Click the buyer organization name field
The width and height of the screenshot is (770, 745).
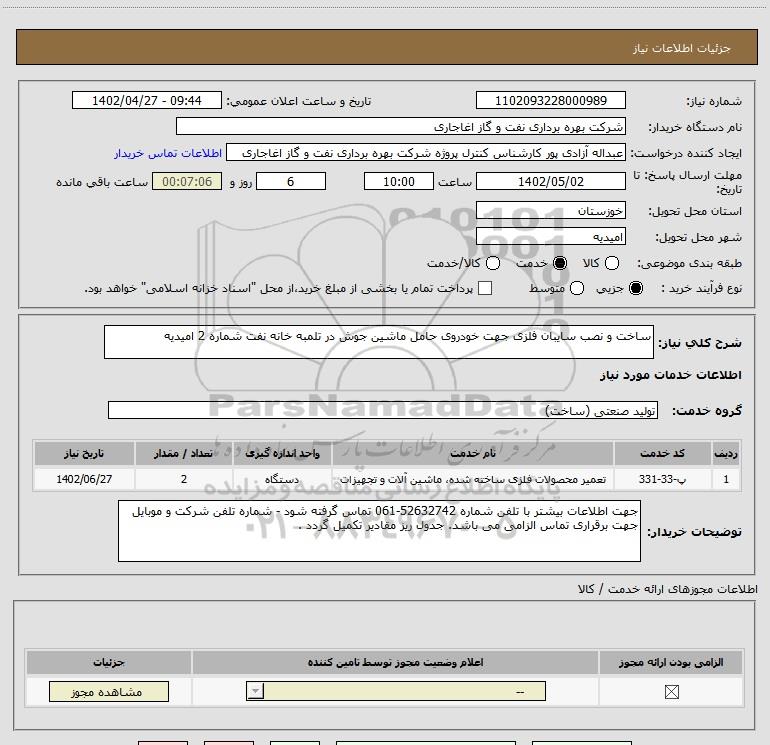coord(401,127)
